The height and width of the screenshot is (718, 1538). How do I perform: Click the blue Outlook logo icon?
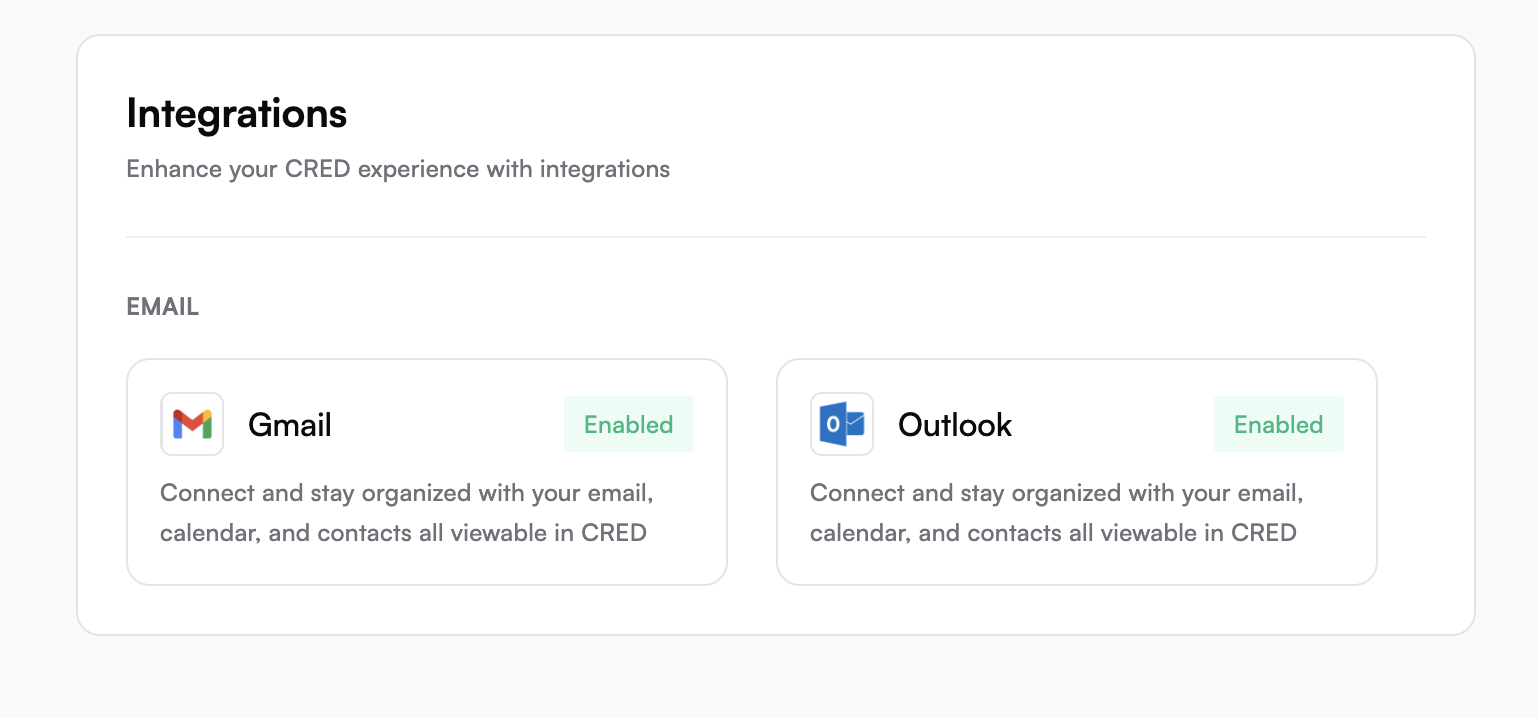842,424
